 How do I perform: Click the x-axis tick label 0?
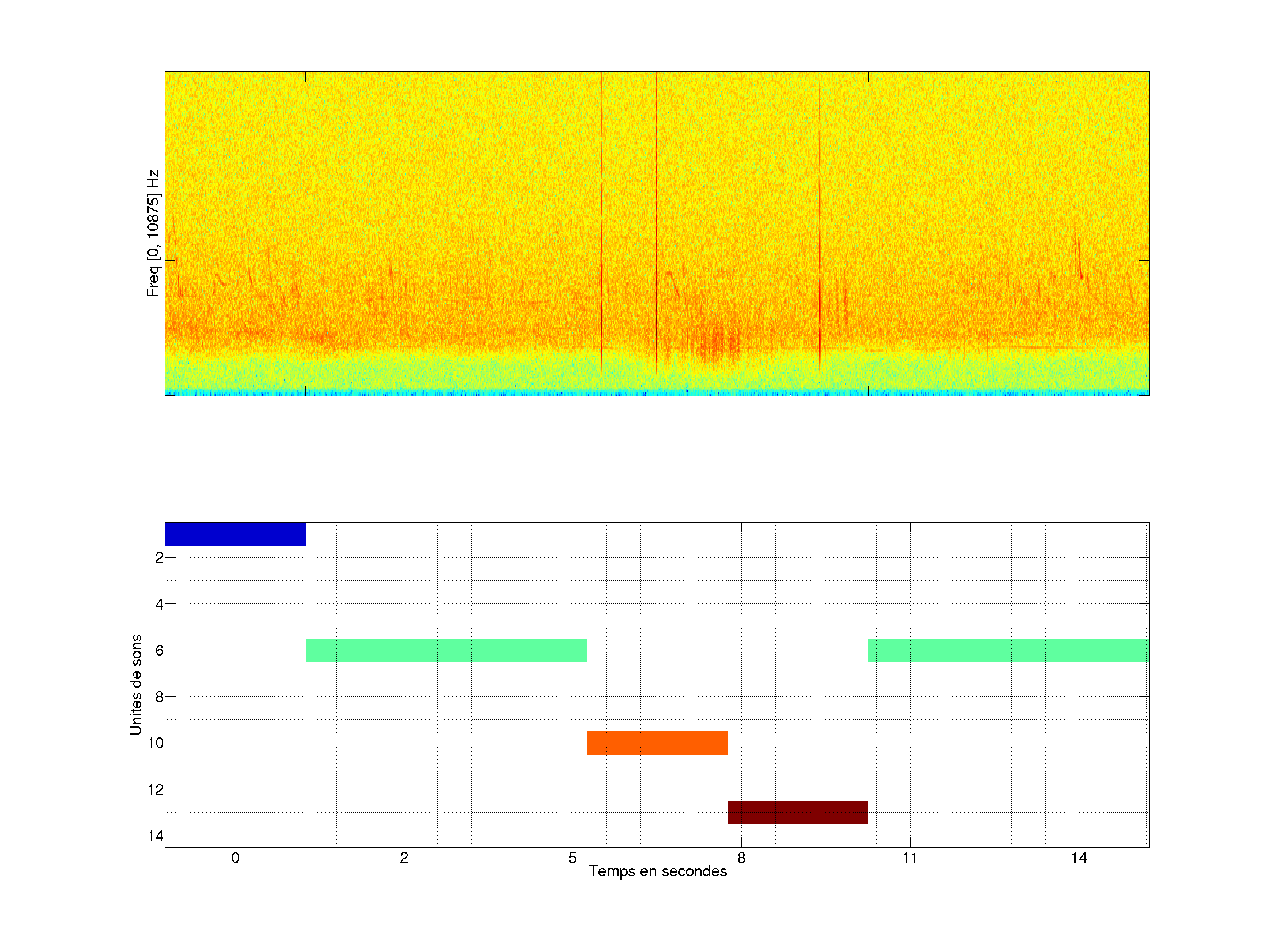(235, 858)
